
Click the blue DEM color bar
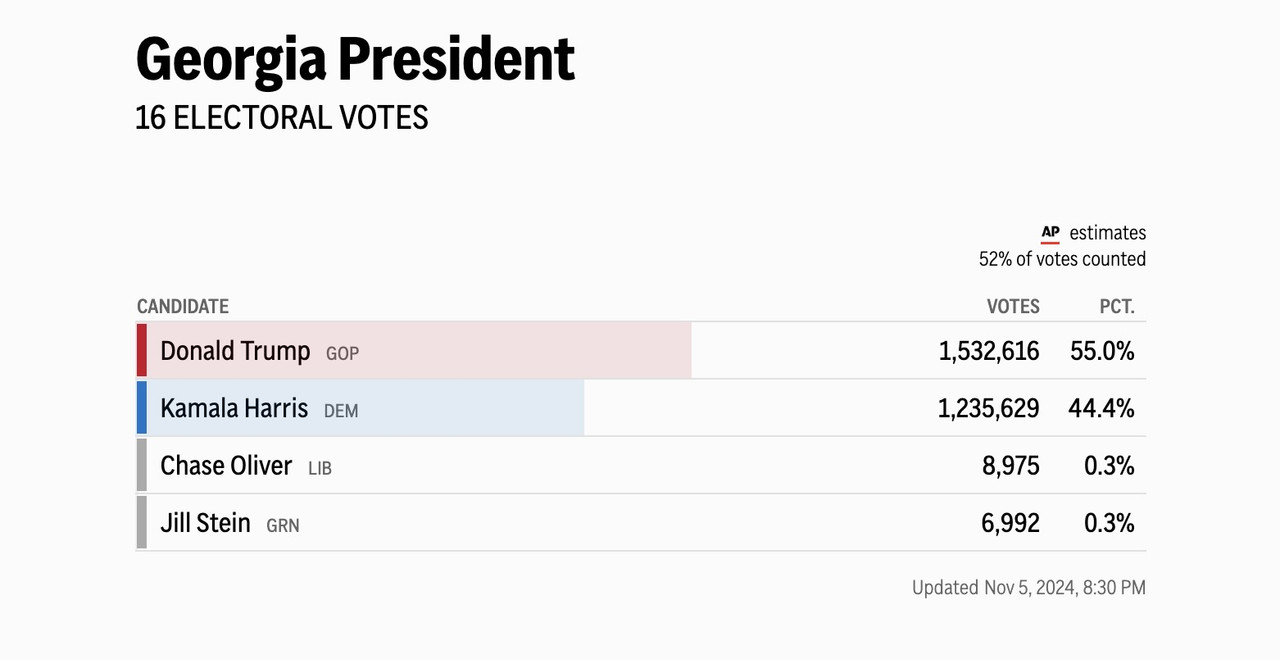pyautogui.click(x=142, y=408)
